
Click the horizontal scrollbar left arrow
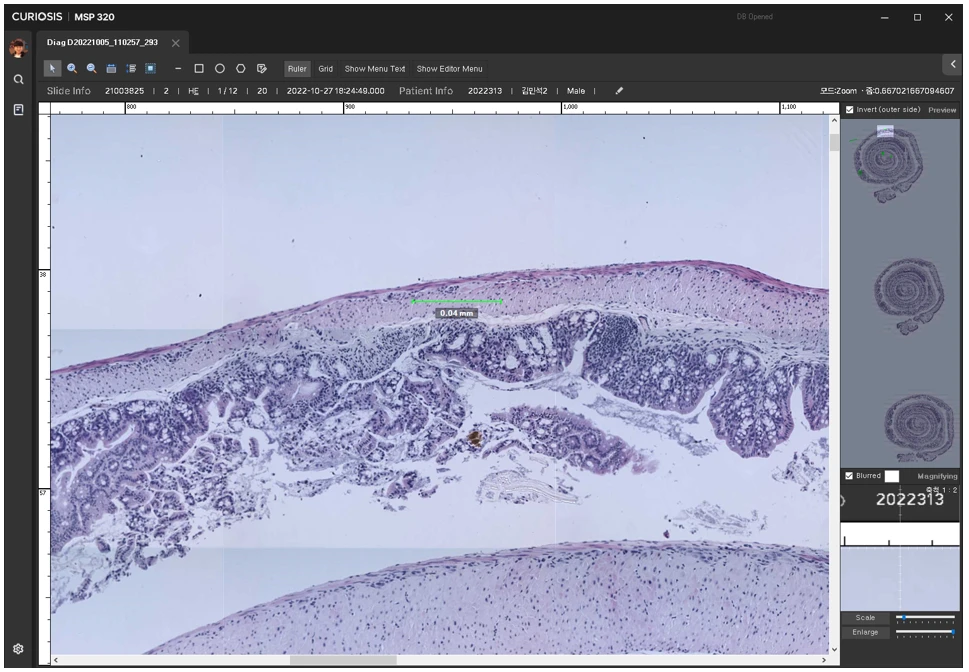click(56, 660)
